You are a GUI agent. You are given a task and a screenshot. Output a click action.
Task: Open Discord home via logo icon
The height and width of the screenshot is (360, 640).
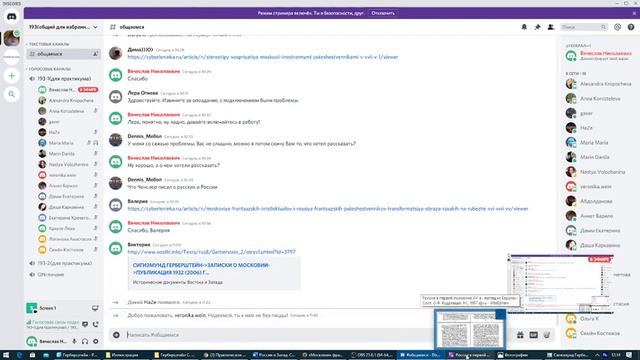(x=11, y=17)
